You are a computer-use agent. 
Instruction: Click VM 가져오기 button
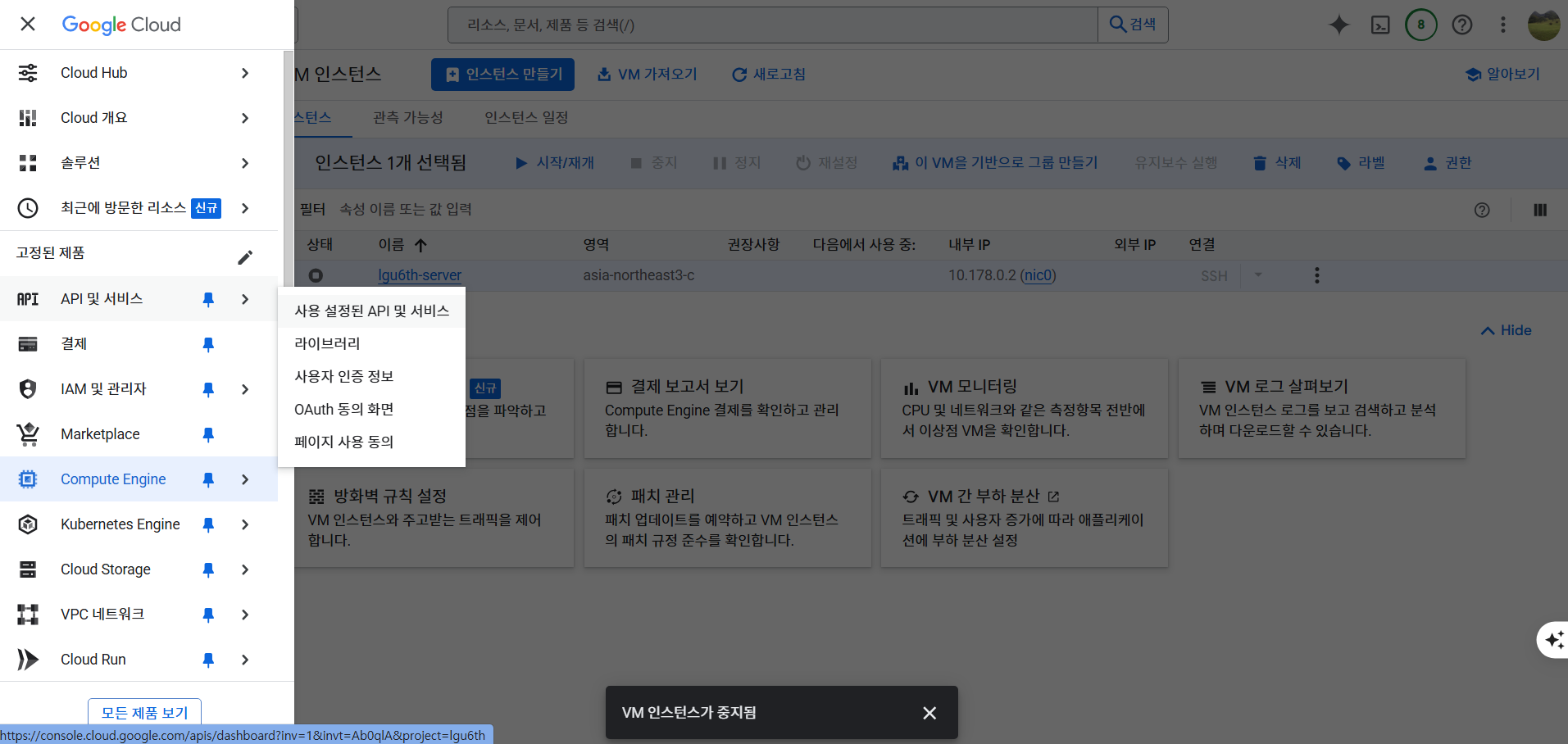[x=647, y=75]
